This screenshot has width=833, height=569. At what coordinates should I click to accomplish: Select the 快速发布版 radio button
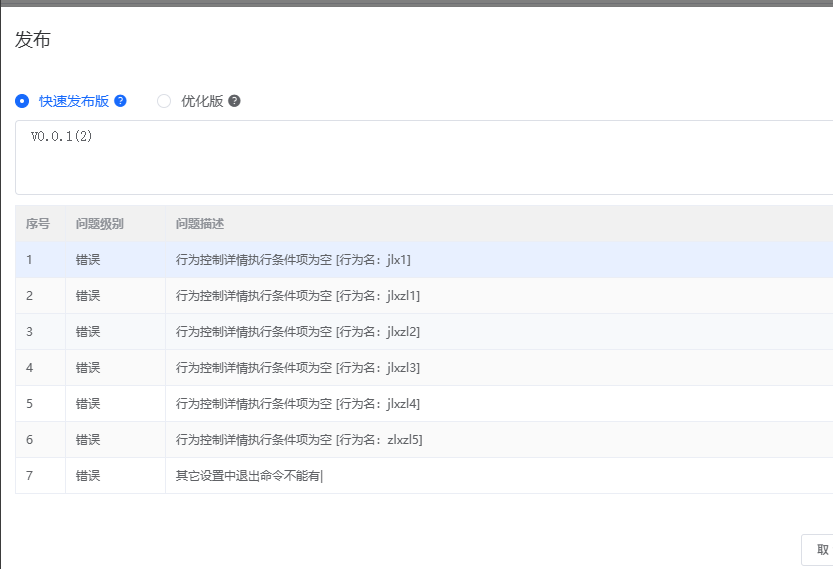pos(22,101)
